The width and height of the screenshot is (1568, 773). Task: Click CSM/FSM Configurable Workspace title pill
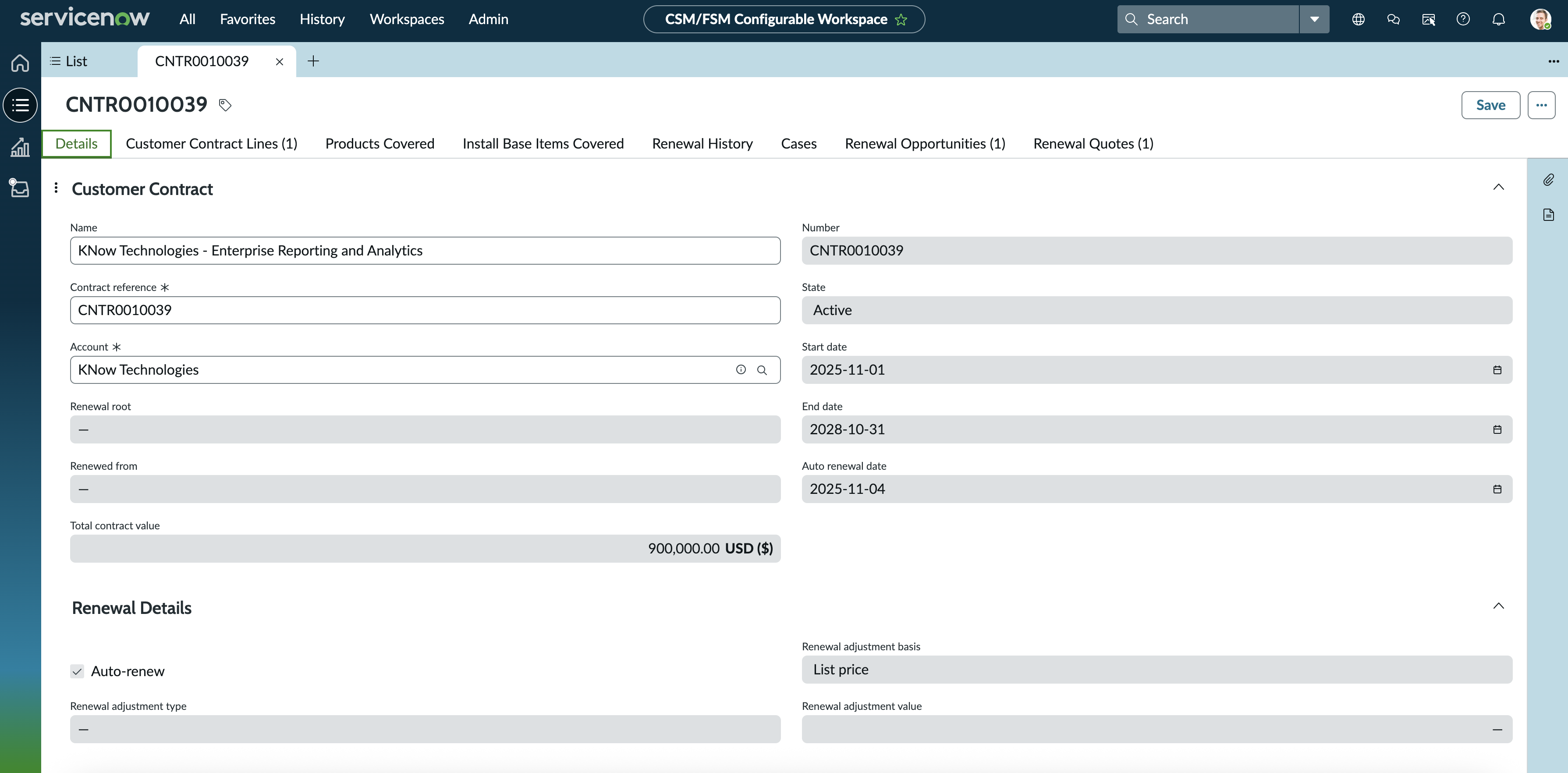(x=784, y=19)
